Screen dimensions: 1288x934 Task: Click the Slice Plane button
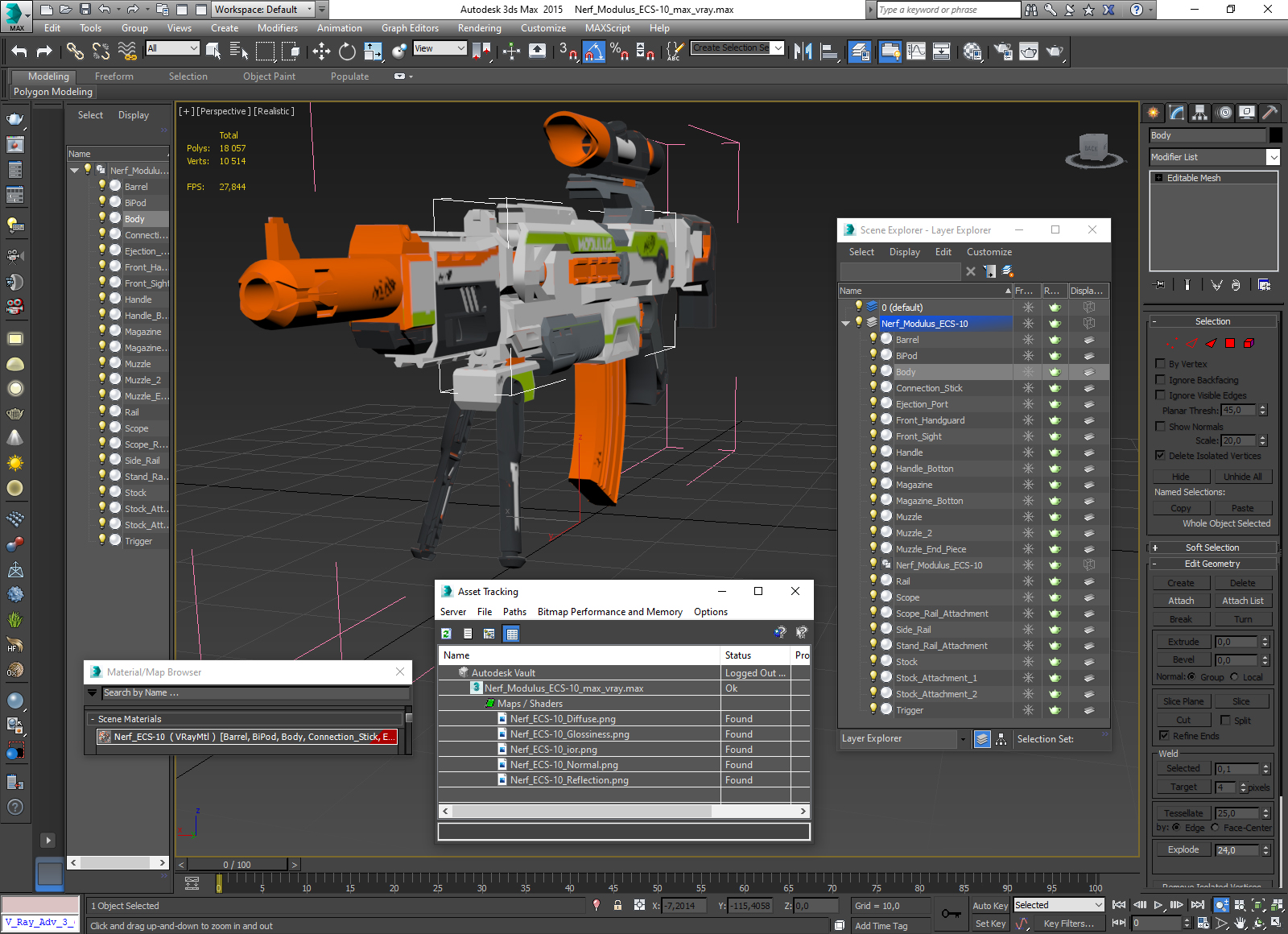1183,701
